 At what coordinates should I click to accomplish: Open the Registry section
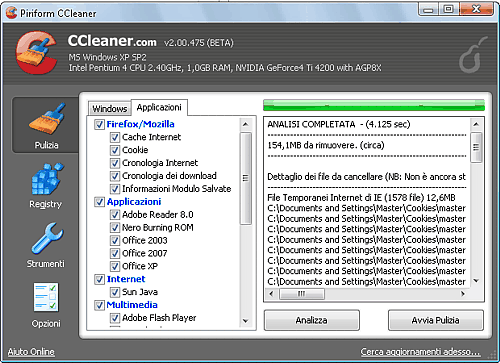point(46,185)
